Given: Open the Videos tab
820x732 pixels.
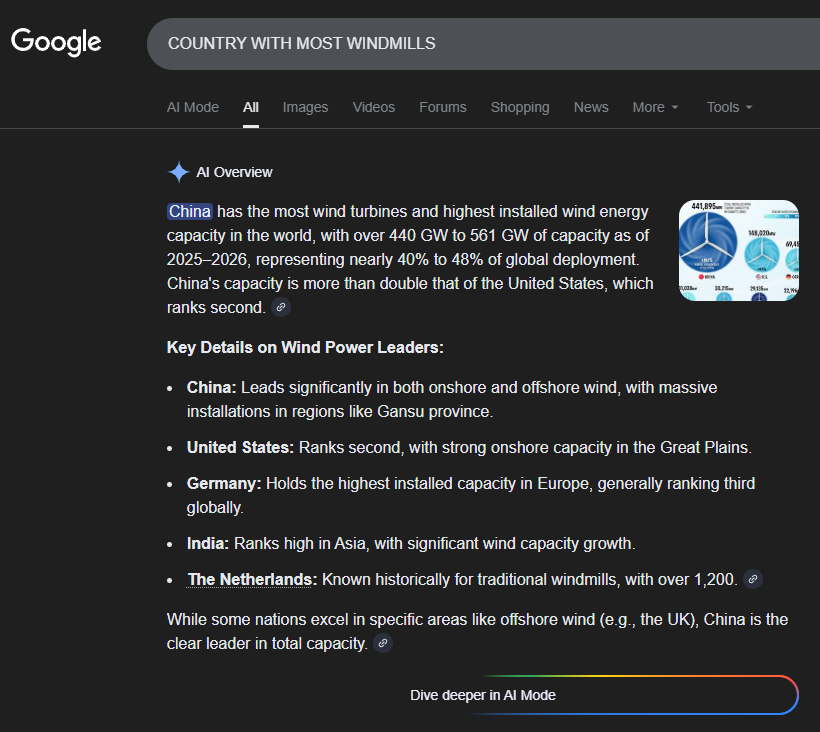Looking at the screenshot, I should (373, 107).
